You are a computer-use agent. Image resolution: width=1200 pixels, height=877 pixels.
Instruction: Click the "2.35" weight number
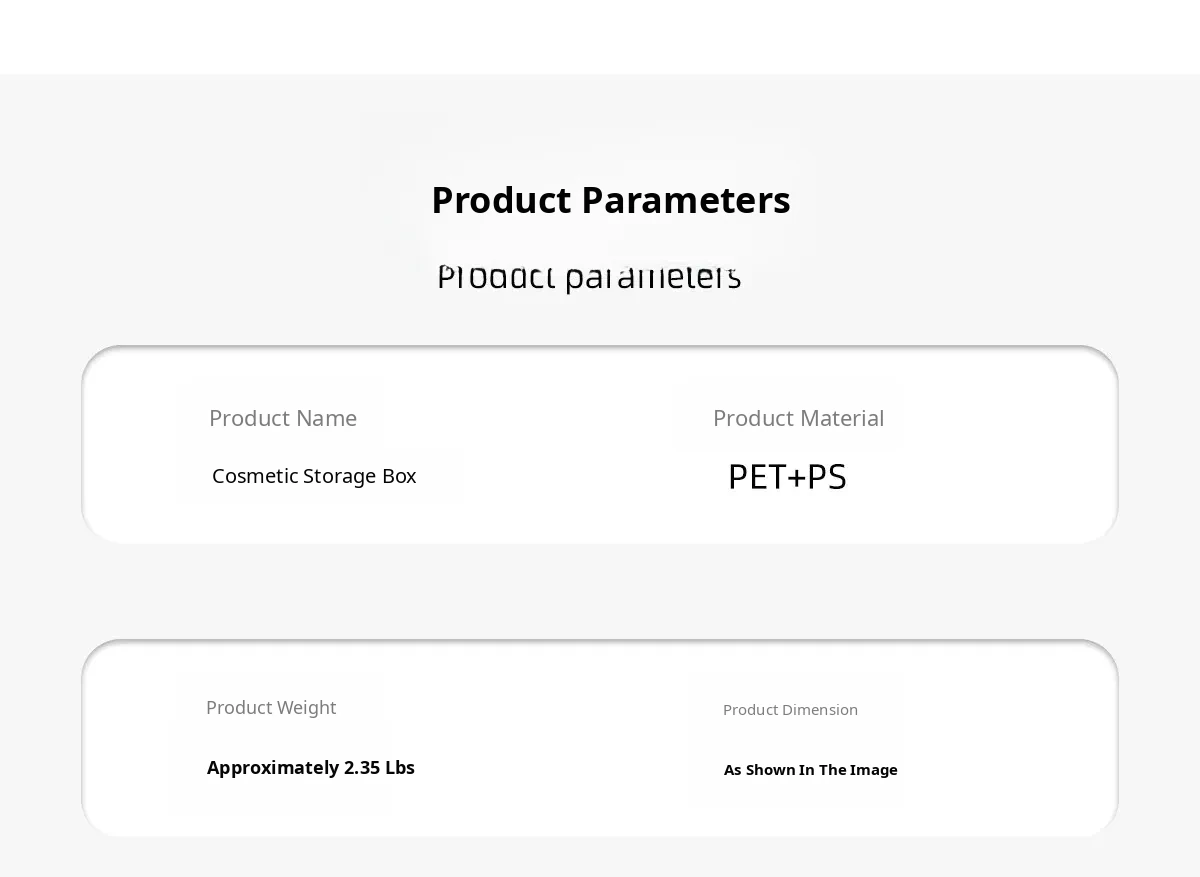[362, 768]
